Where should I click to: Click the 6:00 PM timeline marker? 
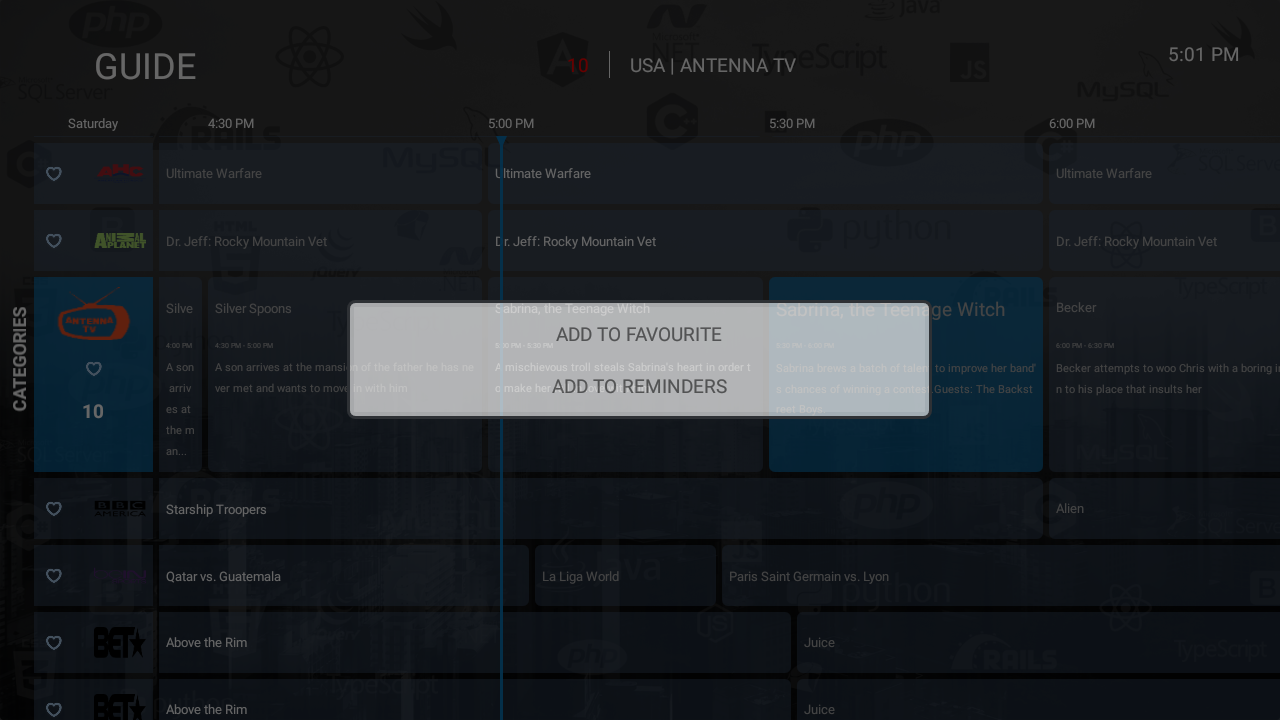(1072, 124)
